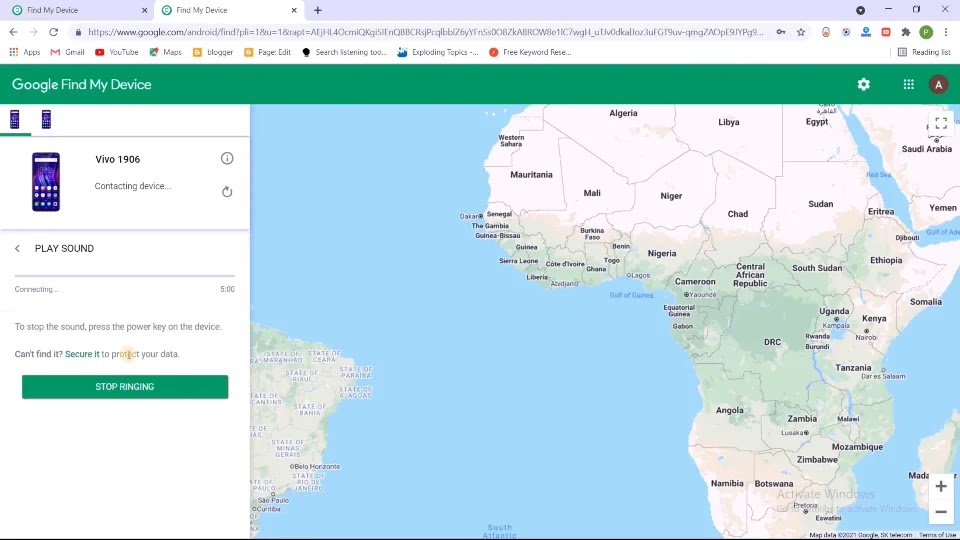This screenshot has width=960, height=540.
Task: Open the Gmail bookmark
Action: click(67, 52)
